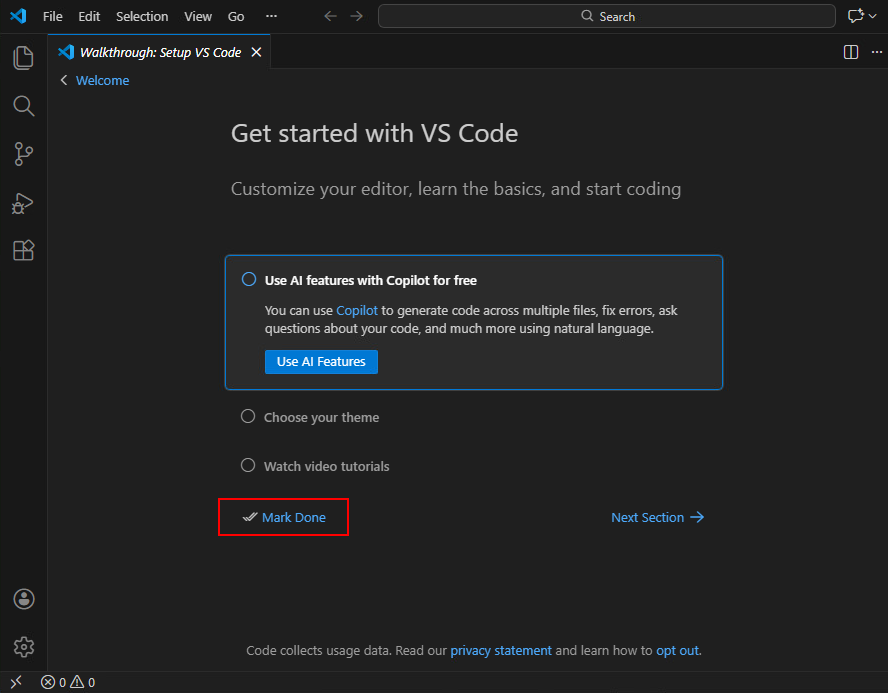Screen dimensions: 888x693
Task: Open the Manage gear icon
Action: coord(24,647)
